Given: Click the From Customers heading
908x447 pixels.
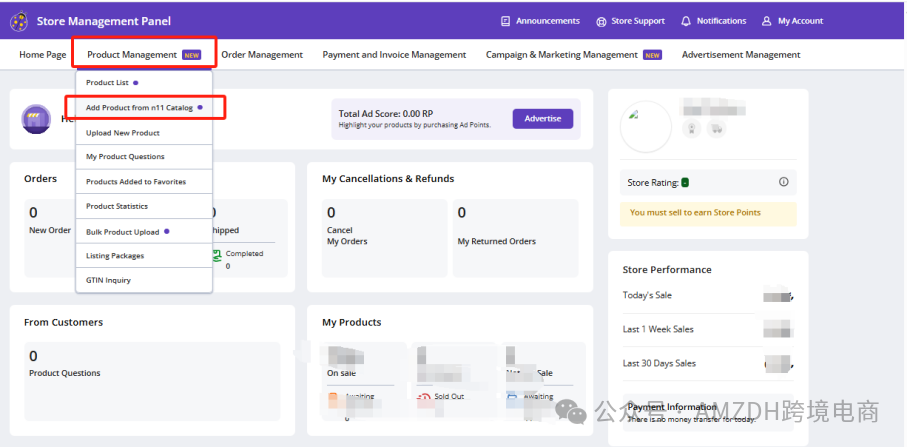Looking at the screenshot, I should pos(63,323).
